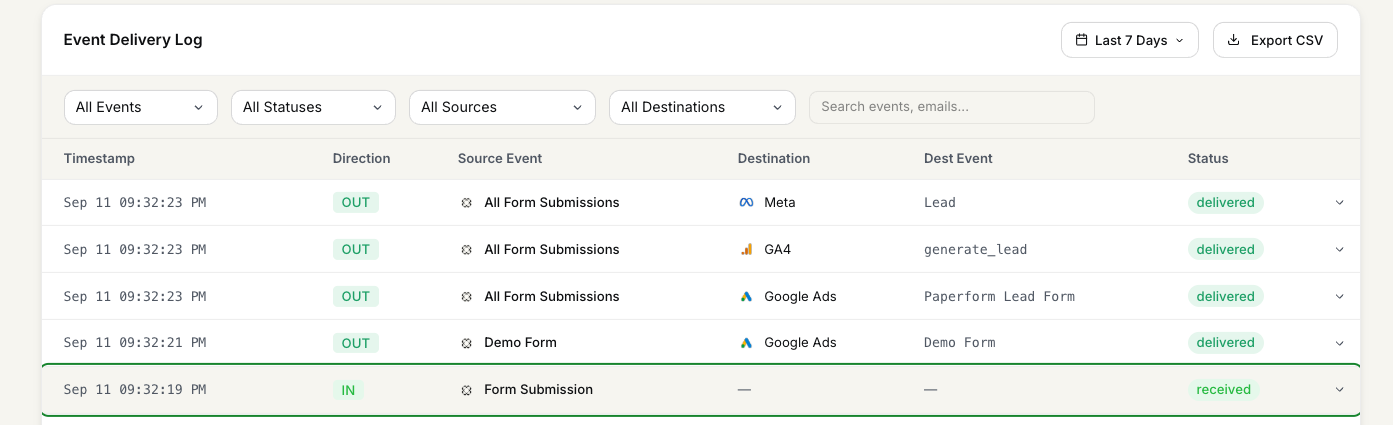Viewport: 1393px width, 425px height.
Task: Click OUT badge in the GA4 row
Action: pos(356,250)
